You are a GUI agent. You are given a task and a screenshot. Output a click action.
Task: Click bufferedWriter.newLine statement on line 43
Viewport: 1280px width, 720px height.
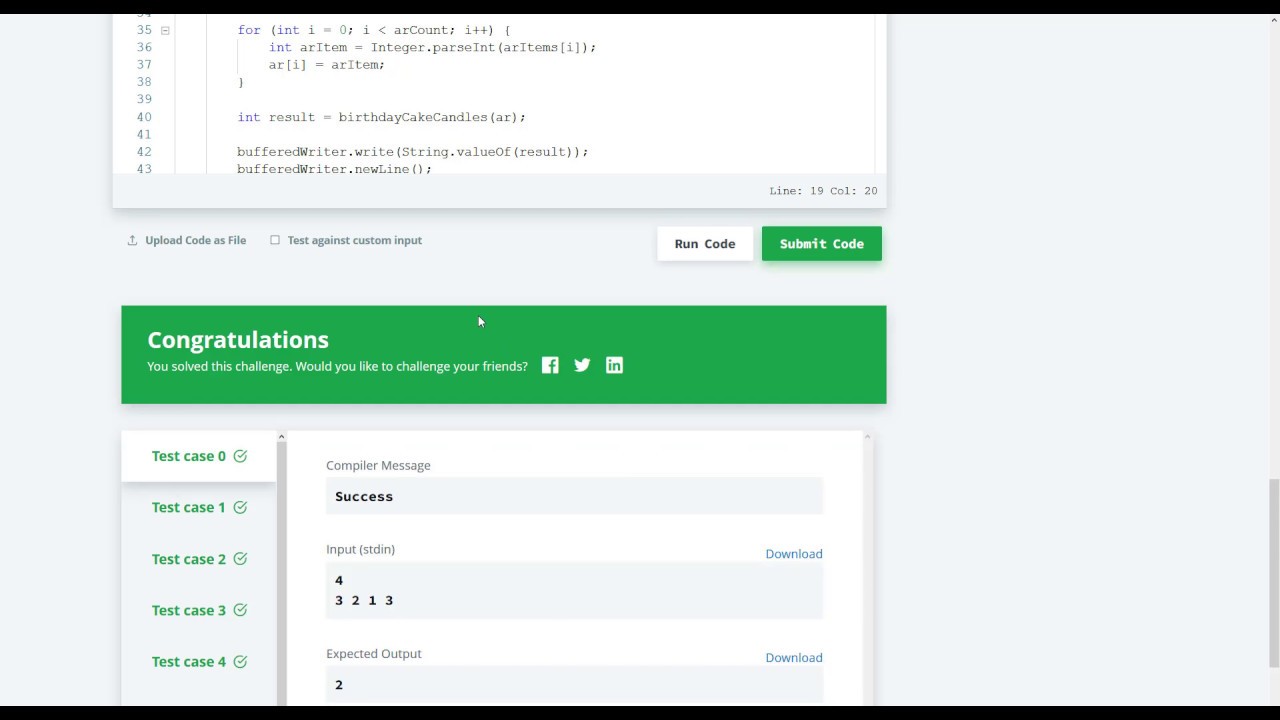coord(334,169)
